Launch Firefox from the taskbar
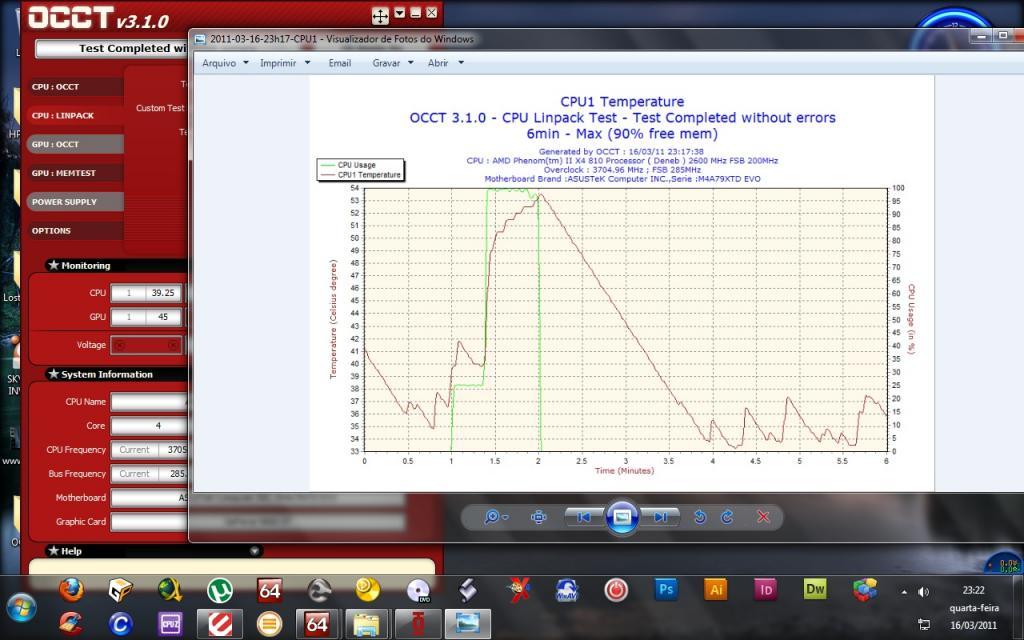 coord(71,590)
